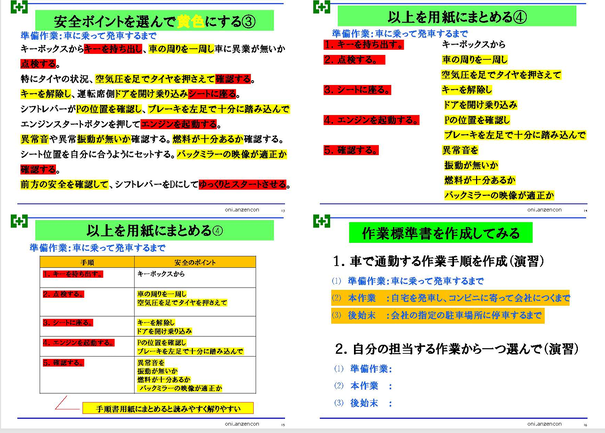Click 異常音を in the list slide without table
Viewport: 605px width, 433px height.
click(460, 150)
